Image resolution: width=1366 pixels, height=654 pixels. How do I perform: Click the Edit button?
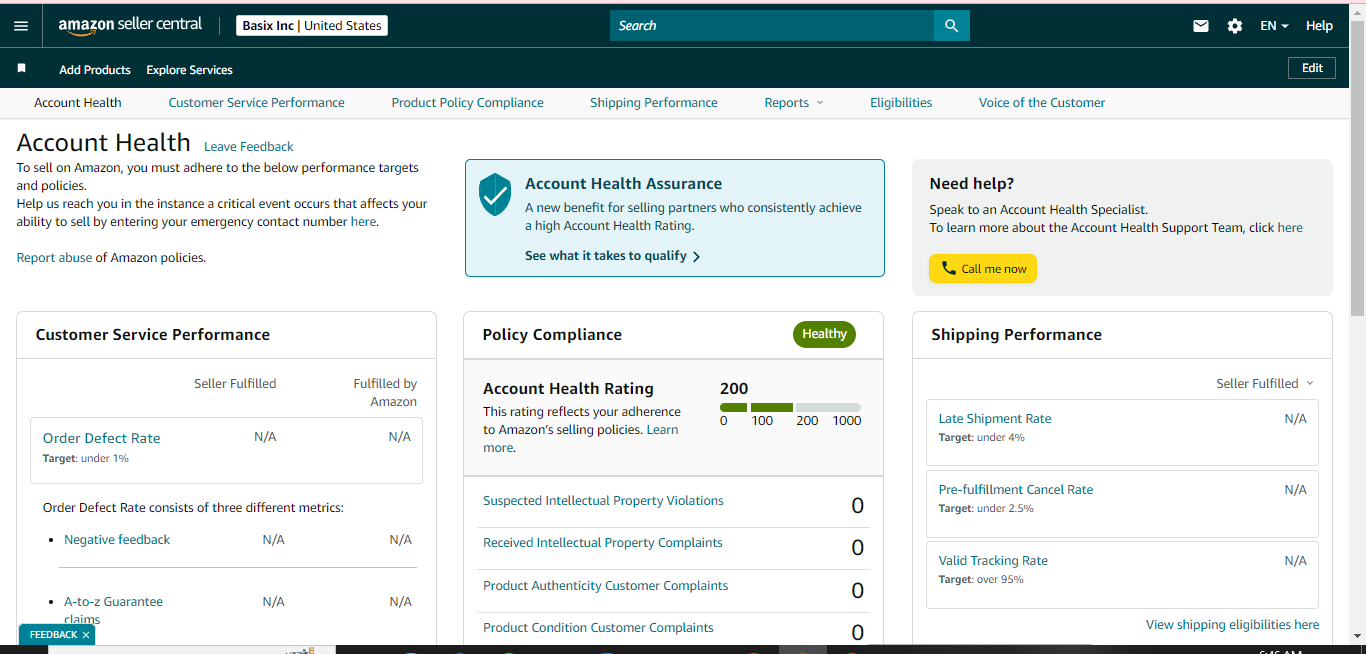pyautogui.click(x=1312, y=68)
